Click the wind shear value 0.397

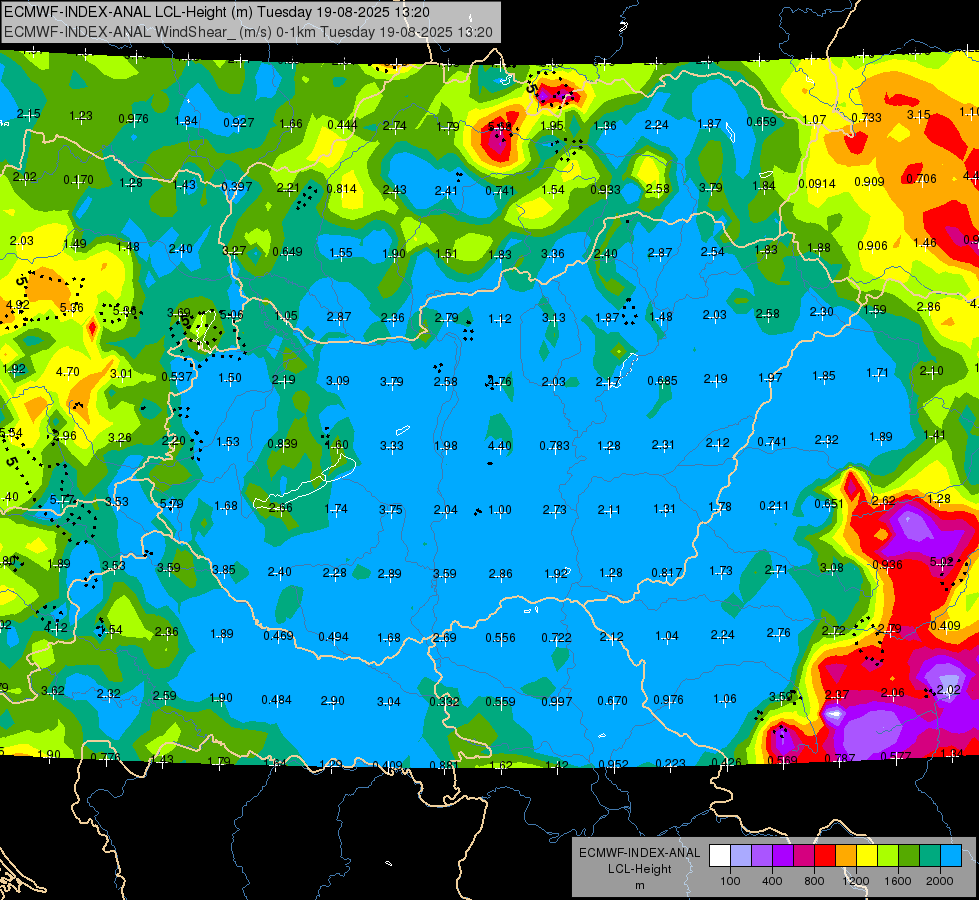click(237, 186)
